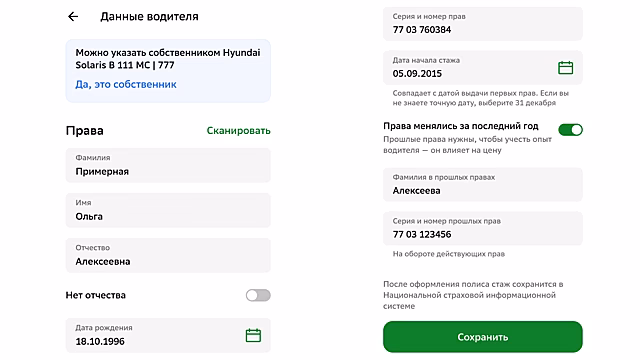Viewport: 640px width, 360px height.
Task: Edit Серия и номер прошлых прав
Action: point(482,228)
